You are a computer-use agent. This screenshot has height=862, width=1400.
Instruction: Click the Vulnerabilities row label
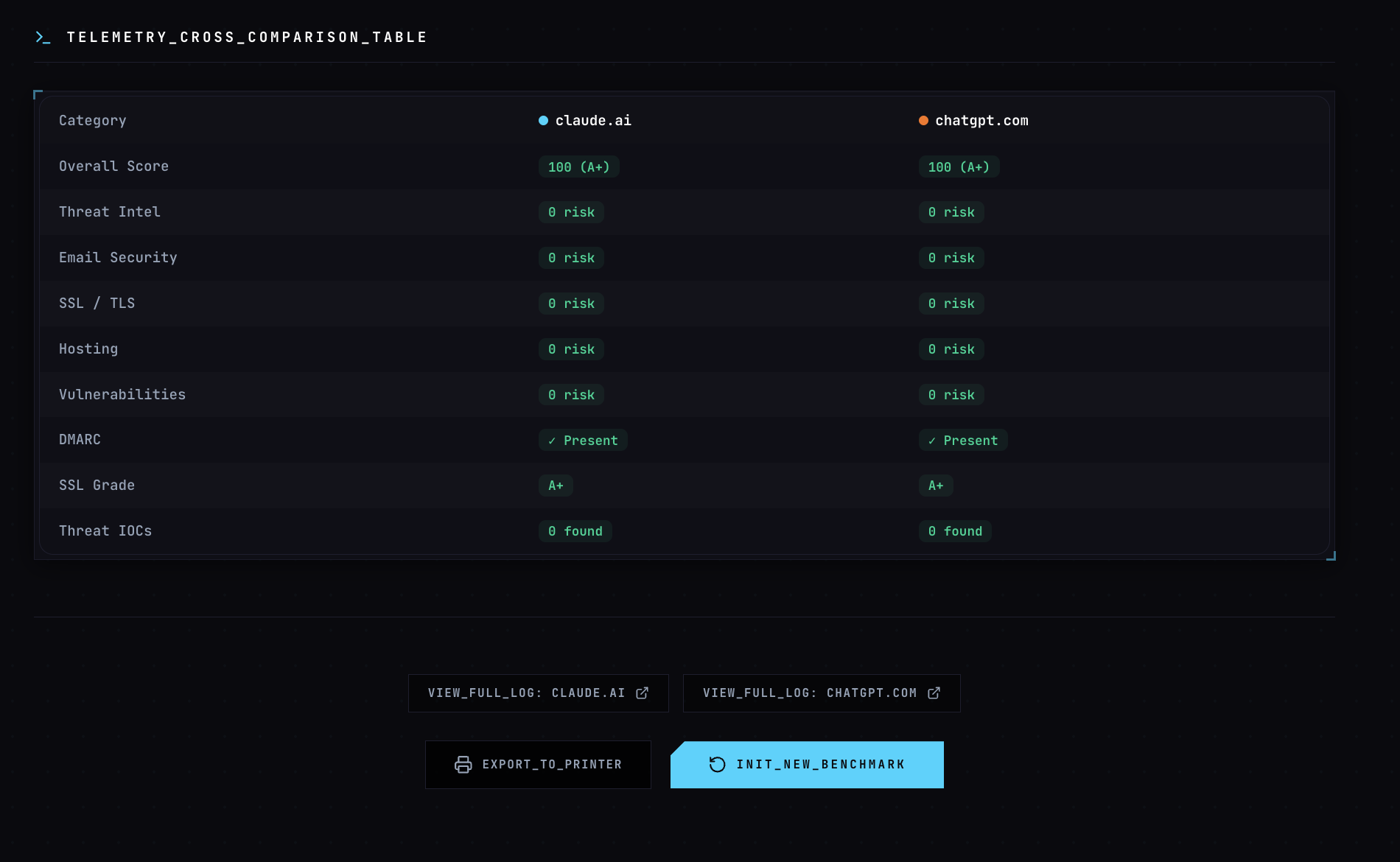click(122, 394)
